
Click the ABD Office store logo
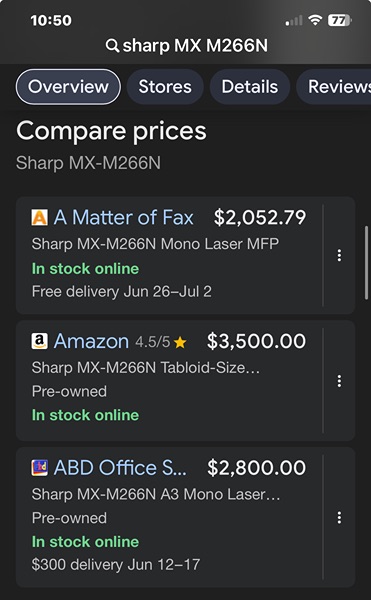[x=39, y=468]
